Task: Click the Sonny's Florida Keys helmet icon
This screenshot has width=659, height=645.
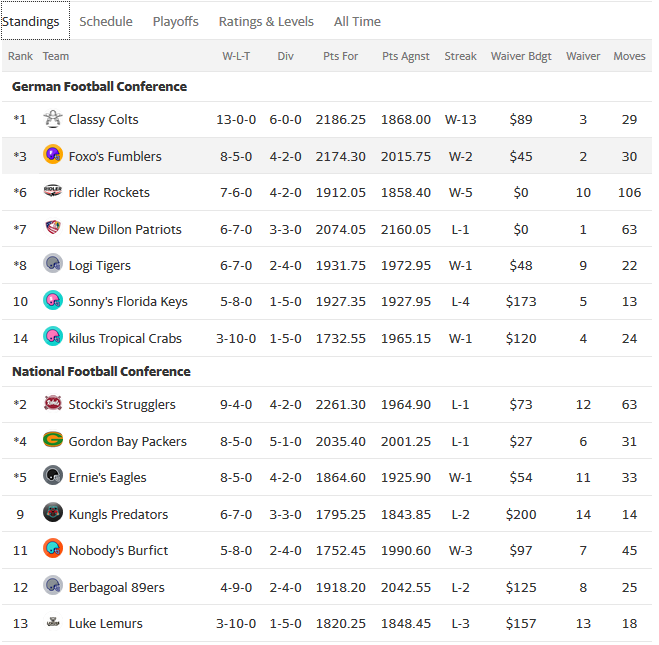Action: click(x=53, y=302)
